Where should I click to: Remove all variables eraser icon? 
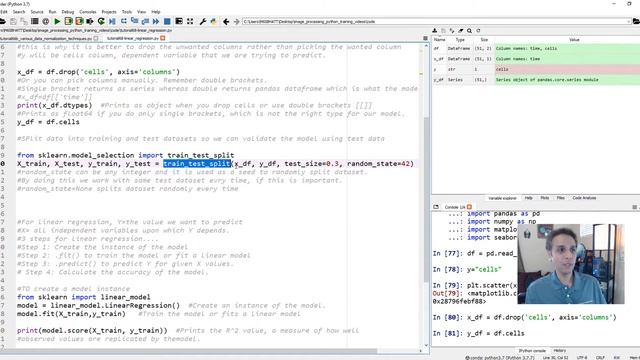tap(461, 31)
